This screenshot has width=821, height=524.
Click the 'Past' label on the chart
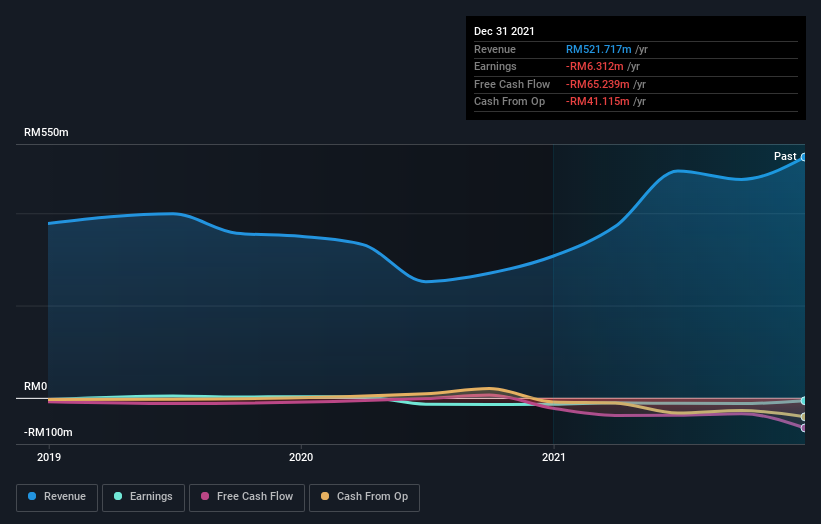(785, 157)
